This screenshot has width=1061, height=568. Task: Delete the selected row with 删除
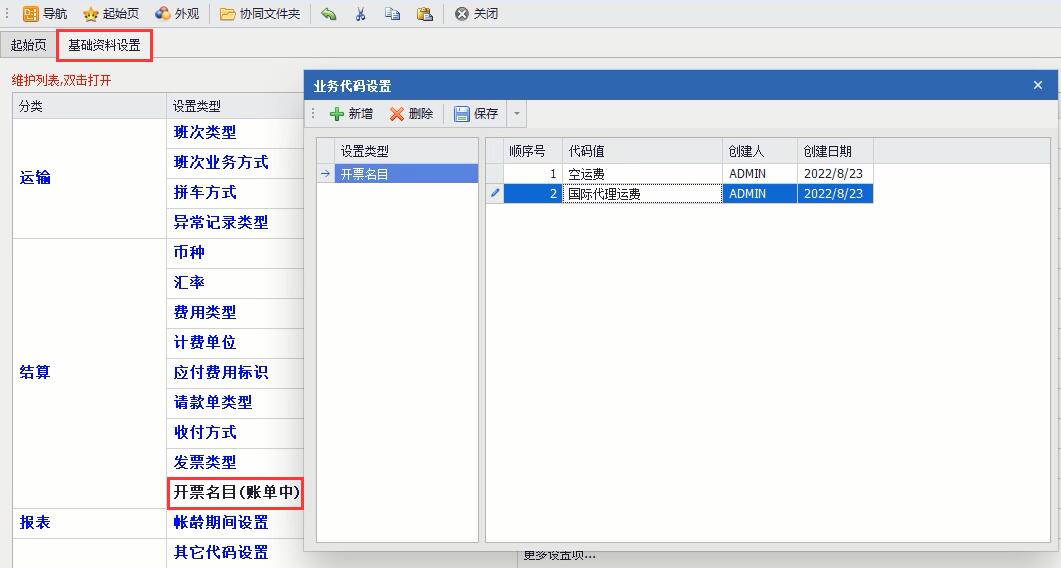coord(411,114)
